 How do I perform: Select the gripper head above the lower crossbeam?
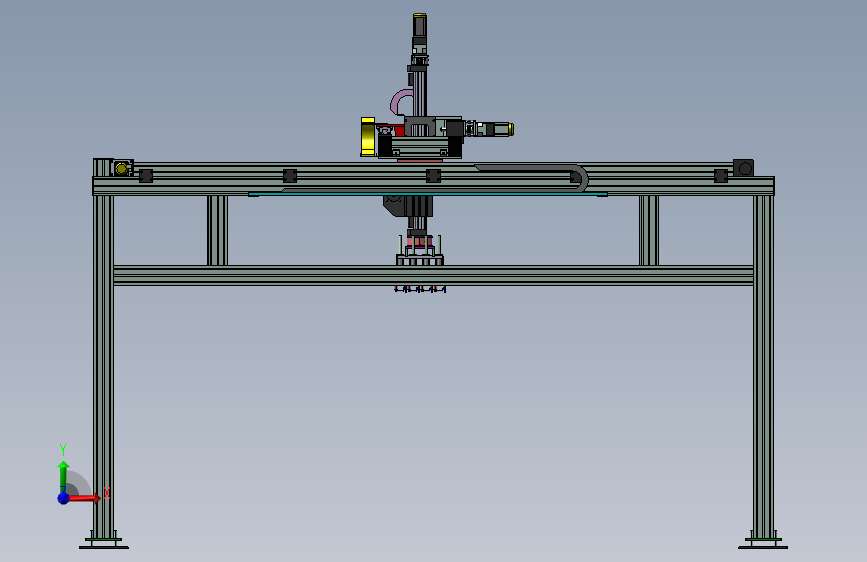point(420,250)
